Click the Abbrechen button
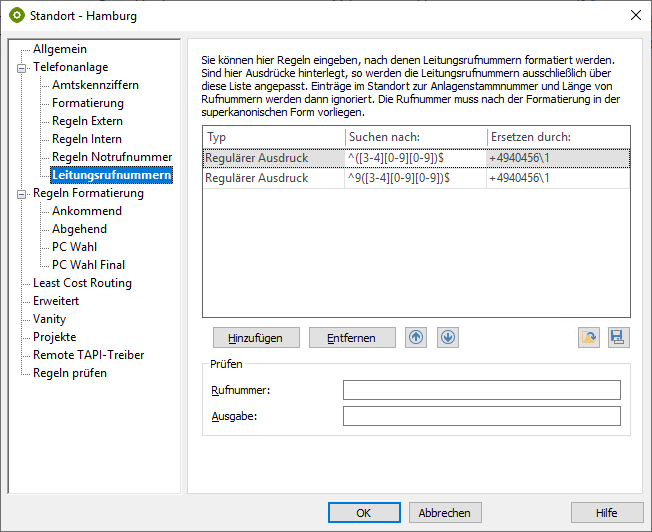The image size is (652, 532). (445, 513)
